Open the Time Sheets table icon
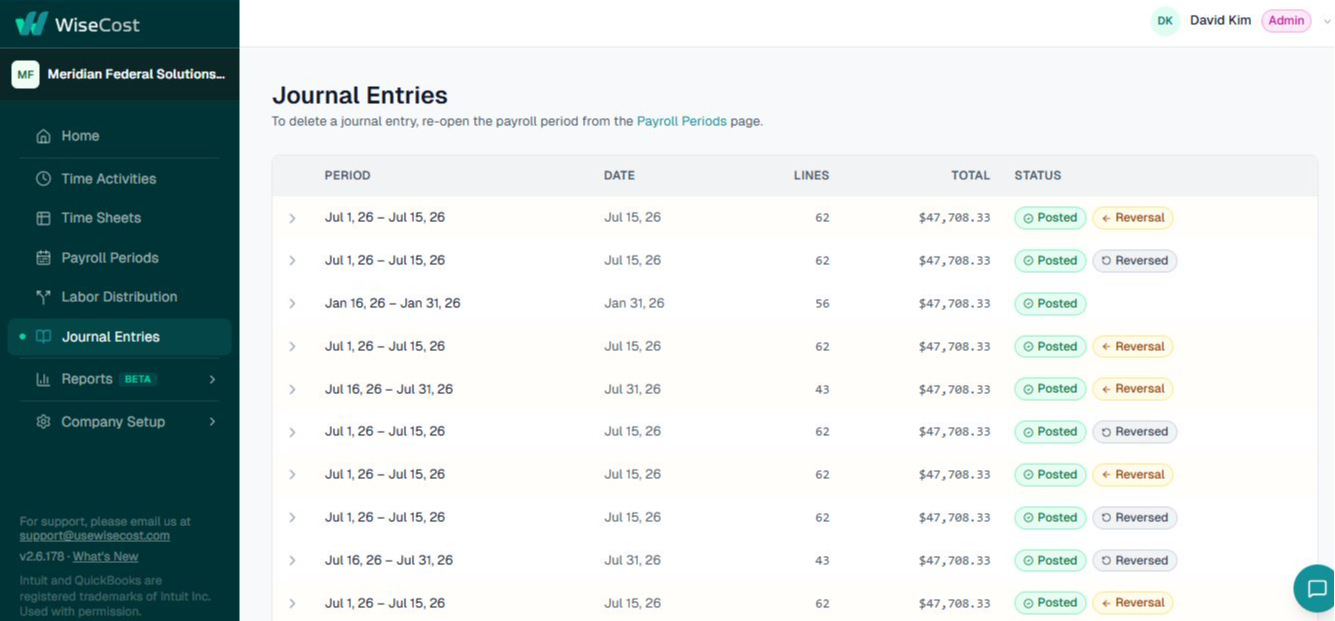Image resolution: width=1335 pixels, height=621 pixels. (x=43, y=218)
